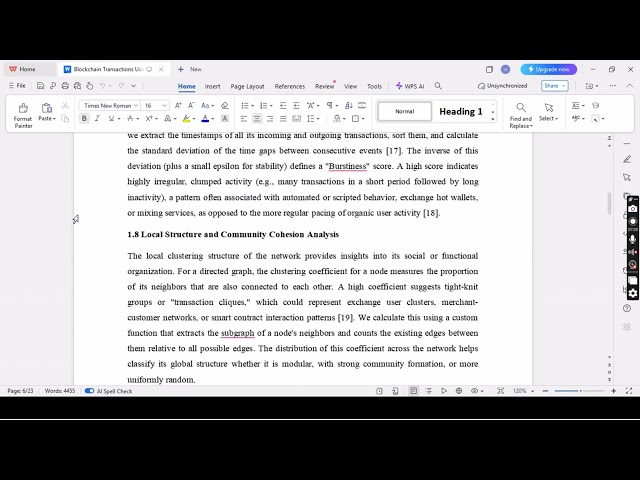Click the Save icon in quick access toolbar

[40, 86]
